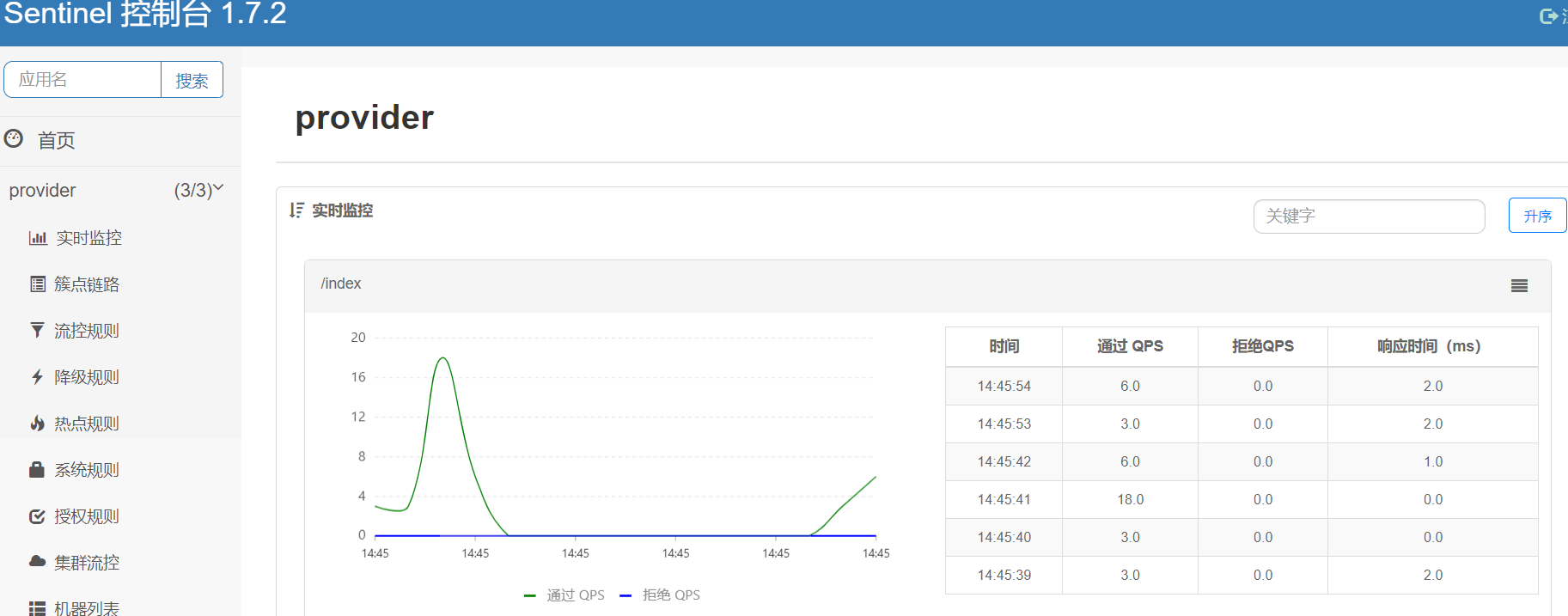This screenshot has width=1568, height=616.
Task: Open 热点规则 hotspot rules
Action: [x=87, y=424]
